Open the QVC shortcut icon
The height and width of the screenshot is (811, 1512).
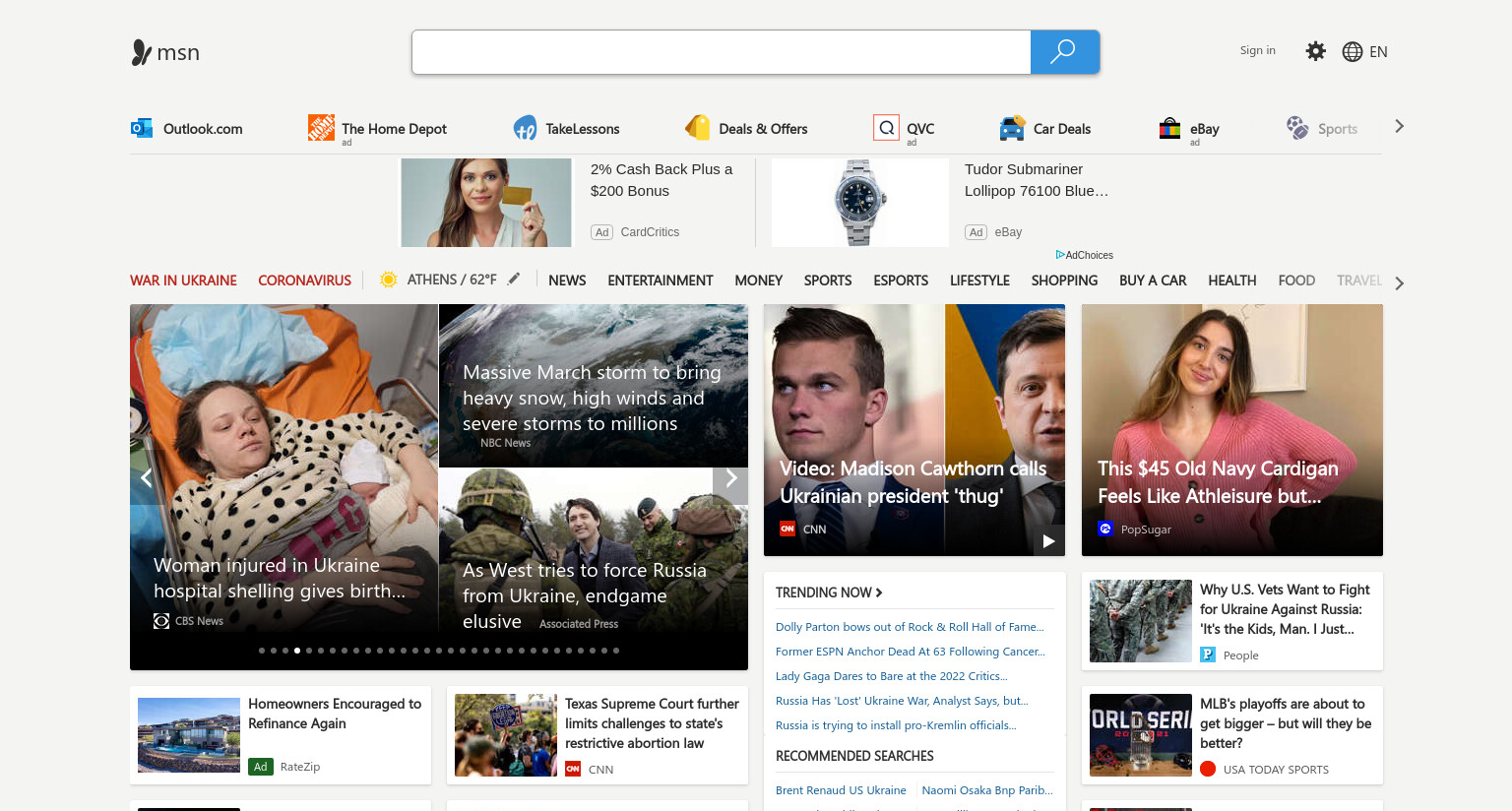click(x=886, y=128)
